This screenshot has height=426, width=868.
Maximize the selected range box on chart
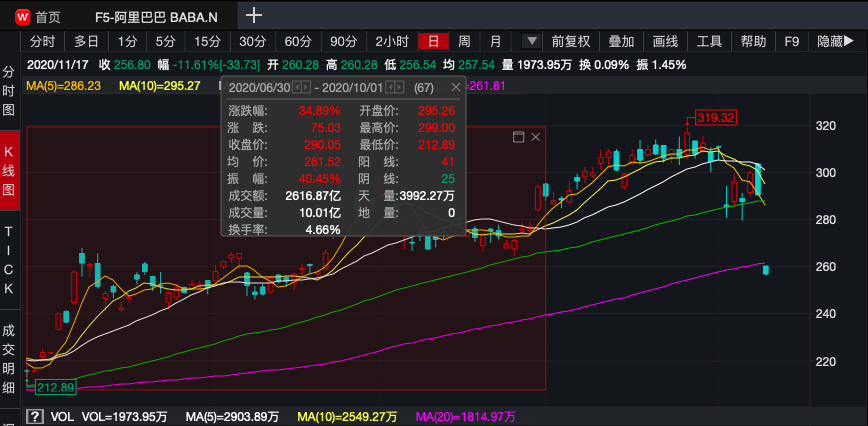coord(518,136)
